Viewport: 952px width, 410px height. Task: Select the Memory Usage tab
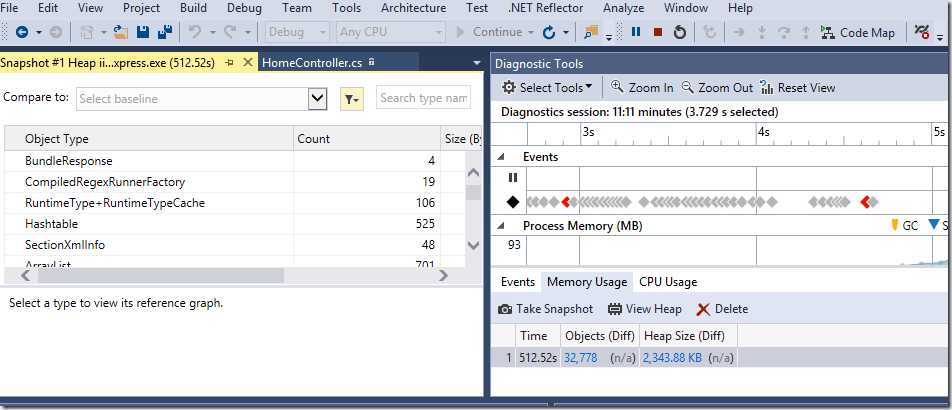tap(586, 282)
